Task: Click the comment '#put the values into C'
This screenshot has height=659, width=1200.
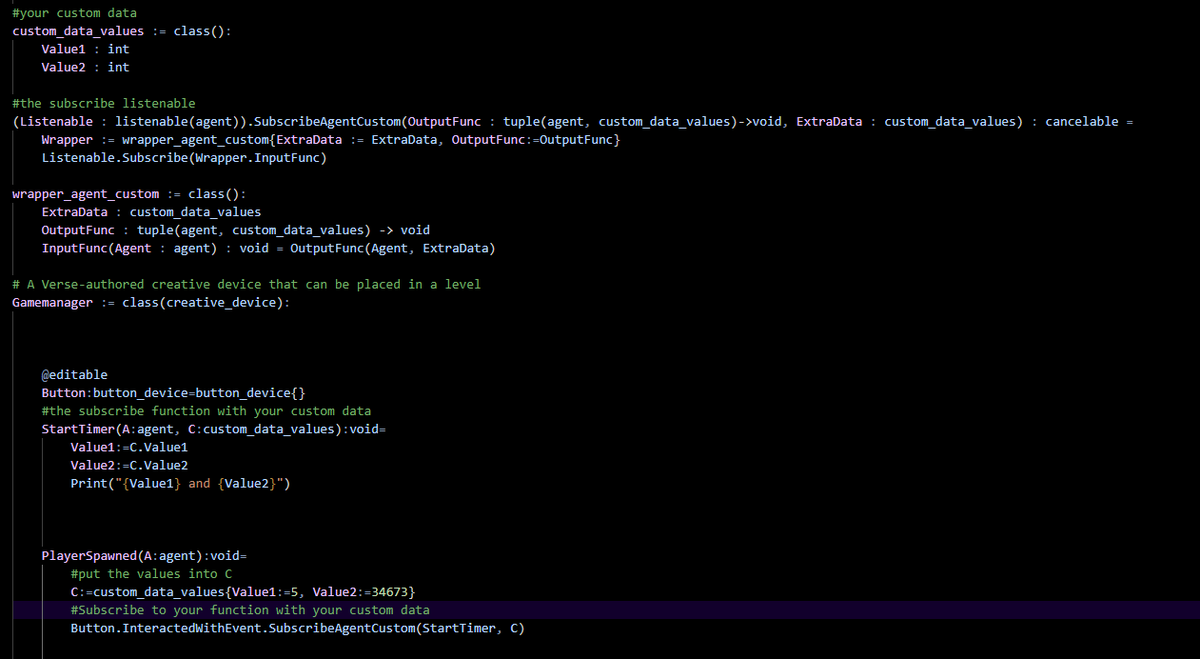Action: pos(151,573)
